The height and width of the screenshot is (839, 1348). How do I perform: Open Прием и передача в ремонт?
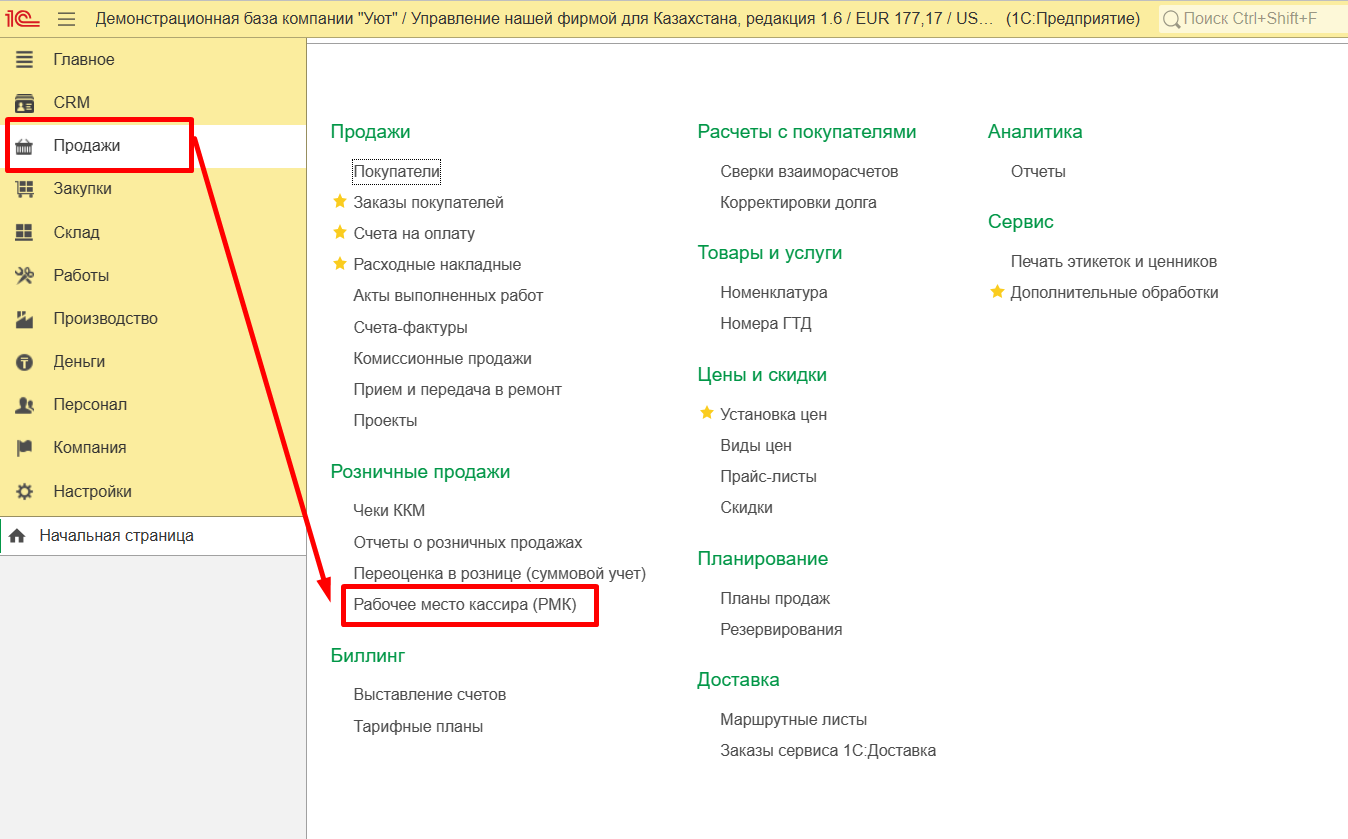tap(457, 389)
